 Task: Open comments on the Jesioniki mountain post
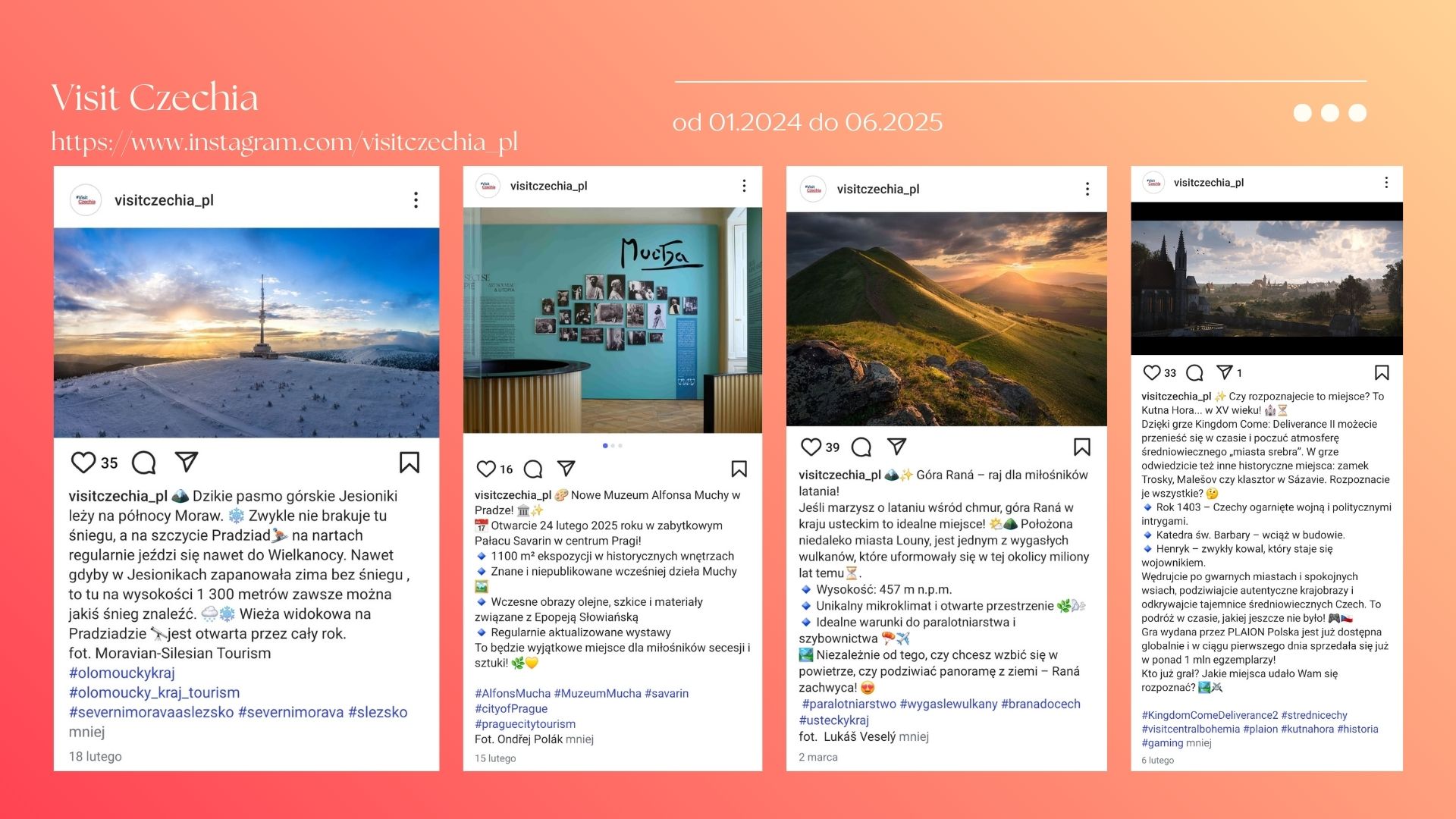[143, 463]
